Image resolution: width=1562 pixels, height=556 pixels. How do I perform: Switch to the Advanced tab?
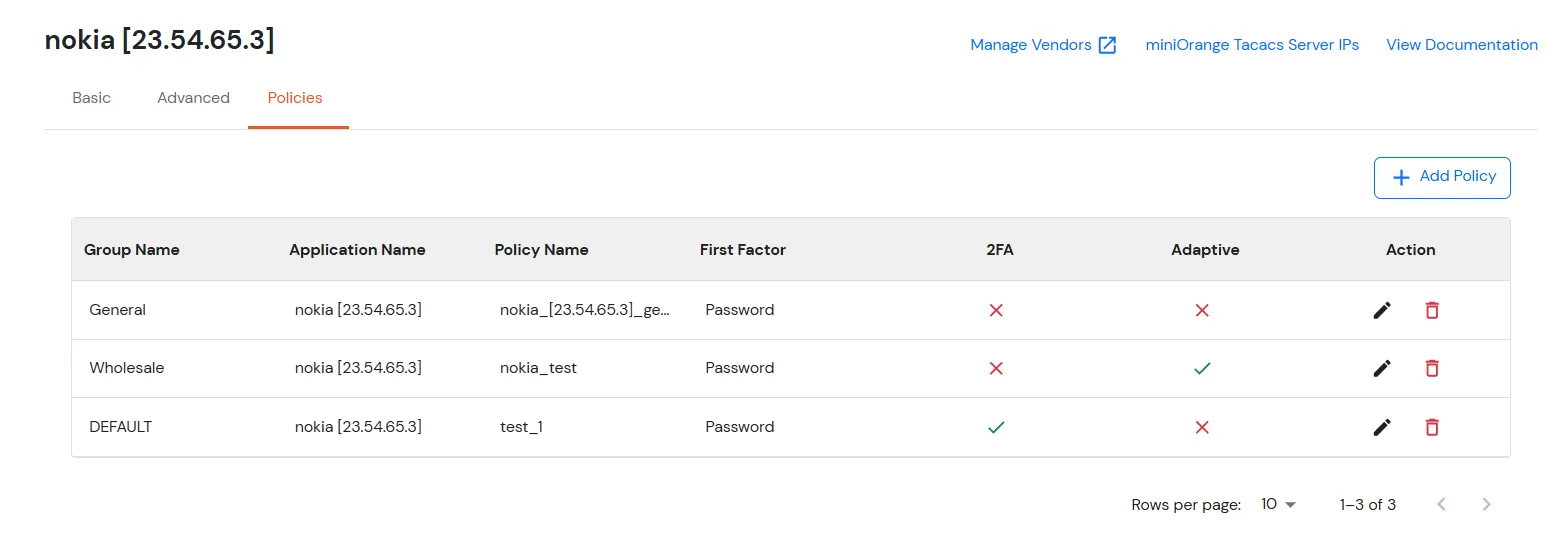click(x=193, y=98)
